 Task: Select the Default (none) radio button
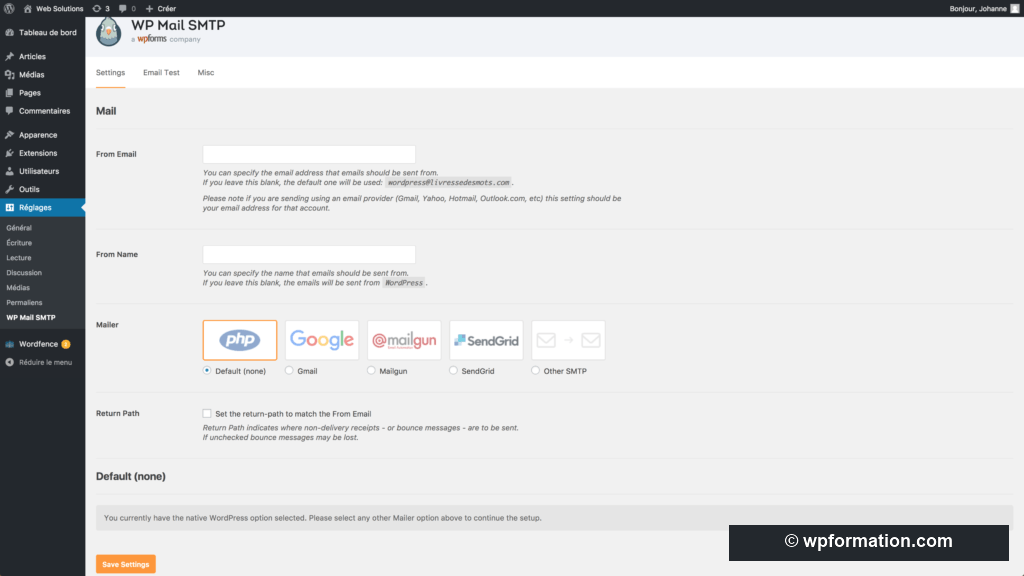207,370
